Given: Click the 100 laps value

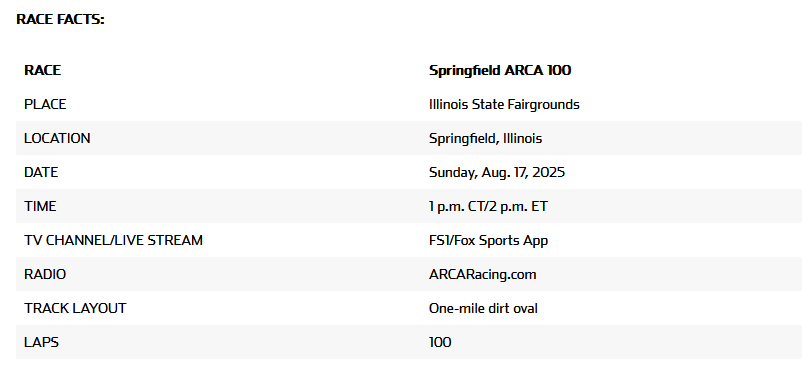Looking at the screenshot, I should (x=440, y=342).
